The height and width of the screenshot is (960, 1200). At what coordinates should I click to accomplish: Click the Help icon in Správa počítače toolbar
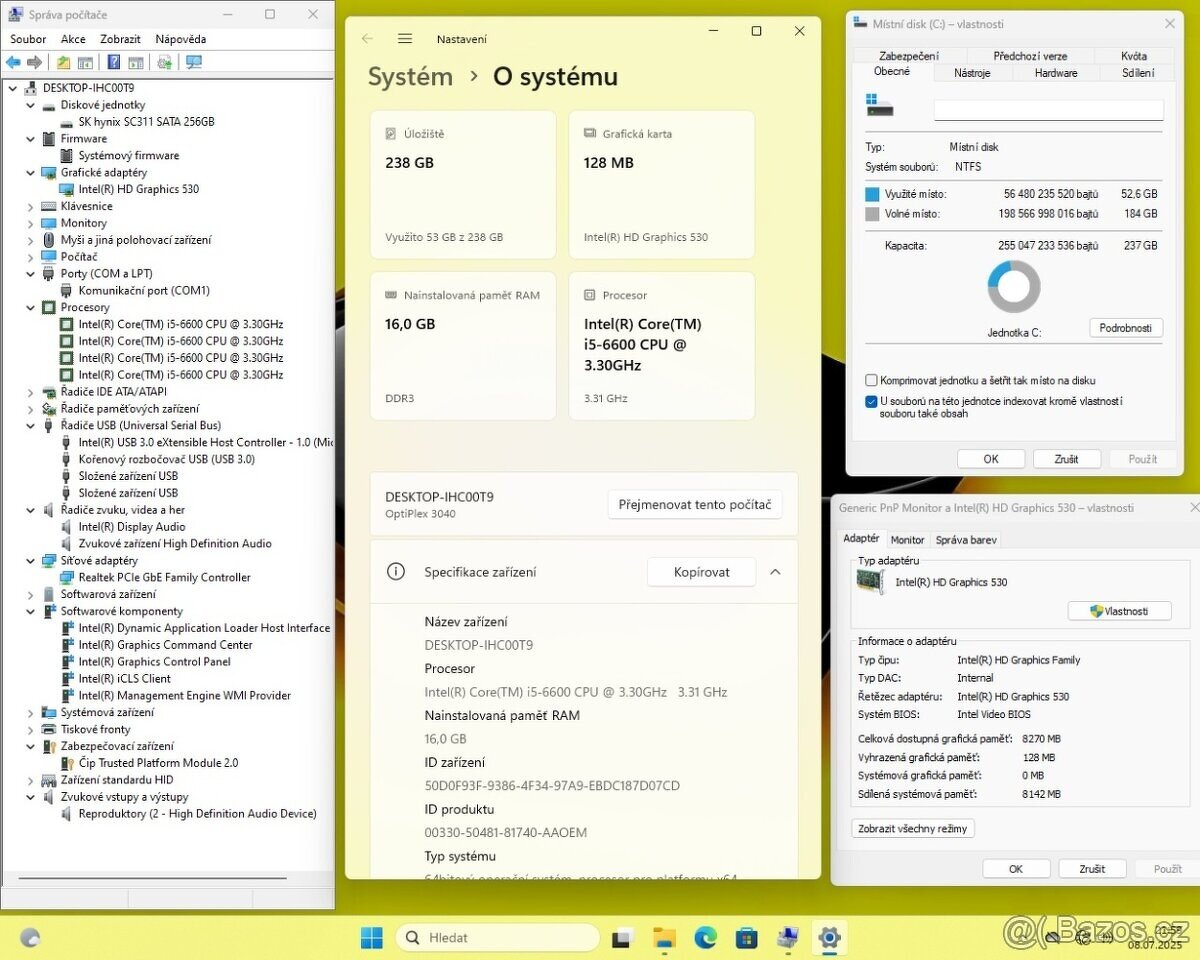[114, 61]
